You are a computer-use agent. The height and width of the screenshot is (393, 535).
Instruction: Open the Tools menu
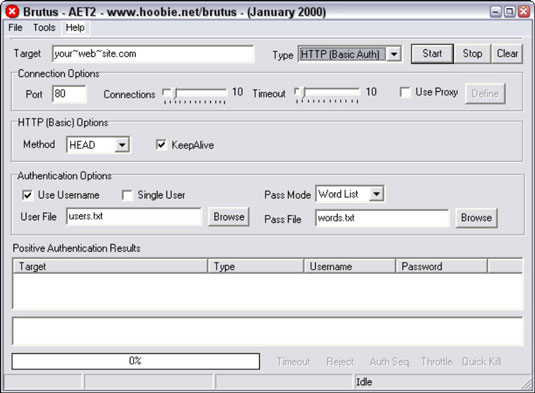coord(44,28)
